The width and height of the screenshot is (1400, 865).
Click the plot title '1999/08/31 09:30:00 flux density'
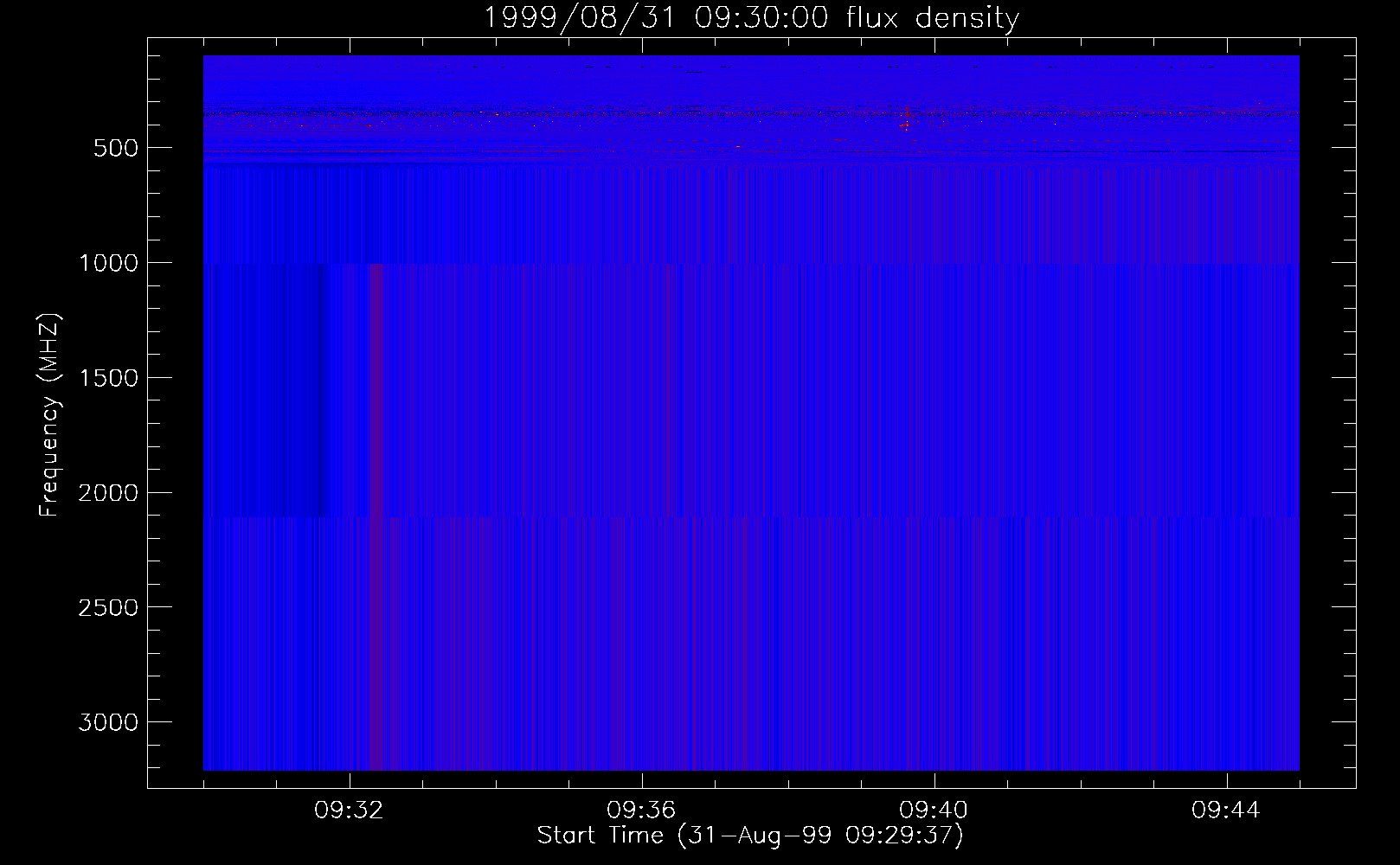[751, 17]
